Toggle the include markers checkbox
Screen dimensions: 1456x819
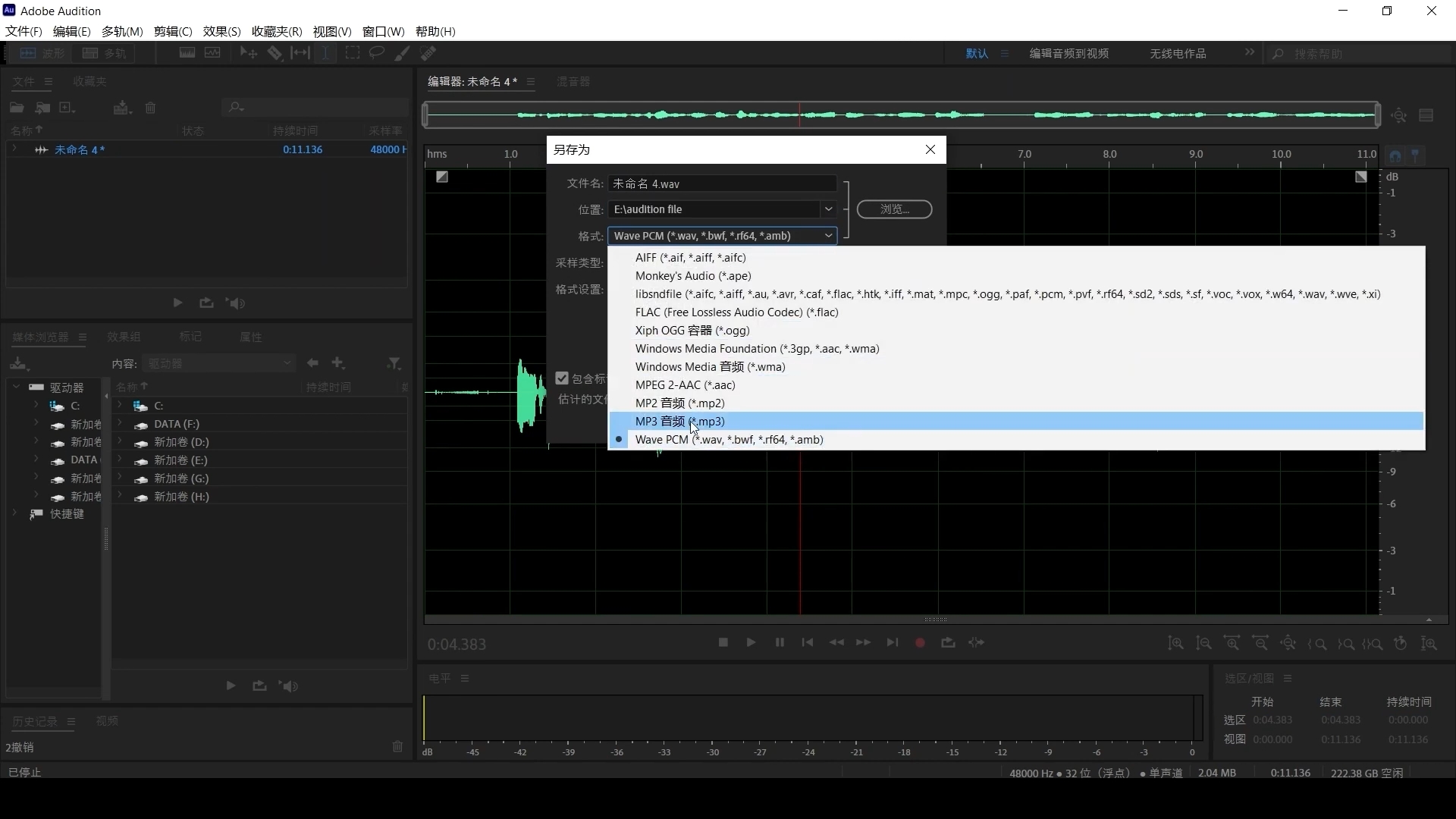tap(562, 378)
